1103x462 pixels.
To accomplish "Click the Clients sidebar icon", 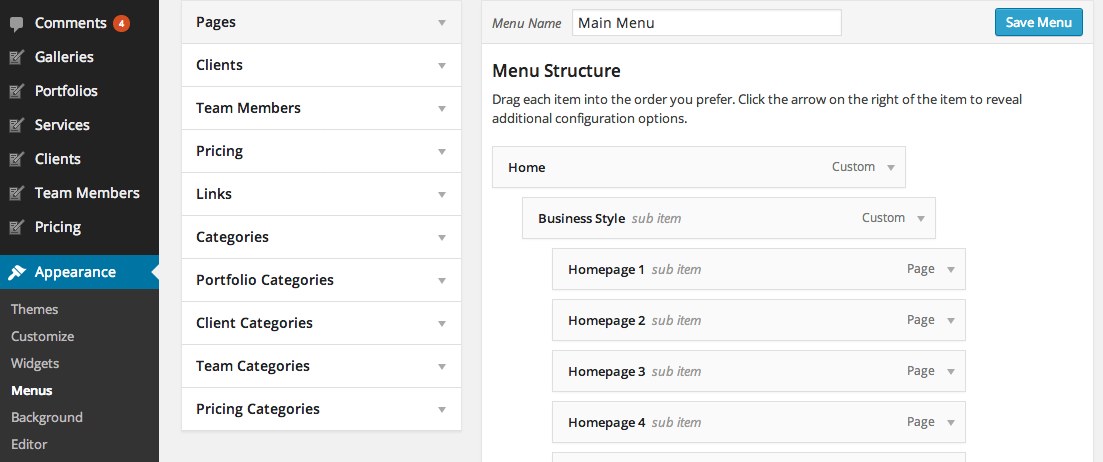I will click(17, 159).
